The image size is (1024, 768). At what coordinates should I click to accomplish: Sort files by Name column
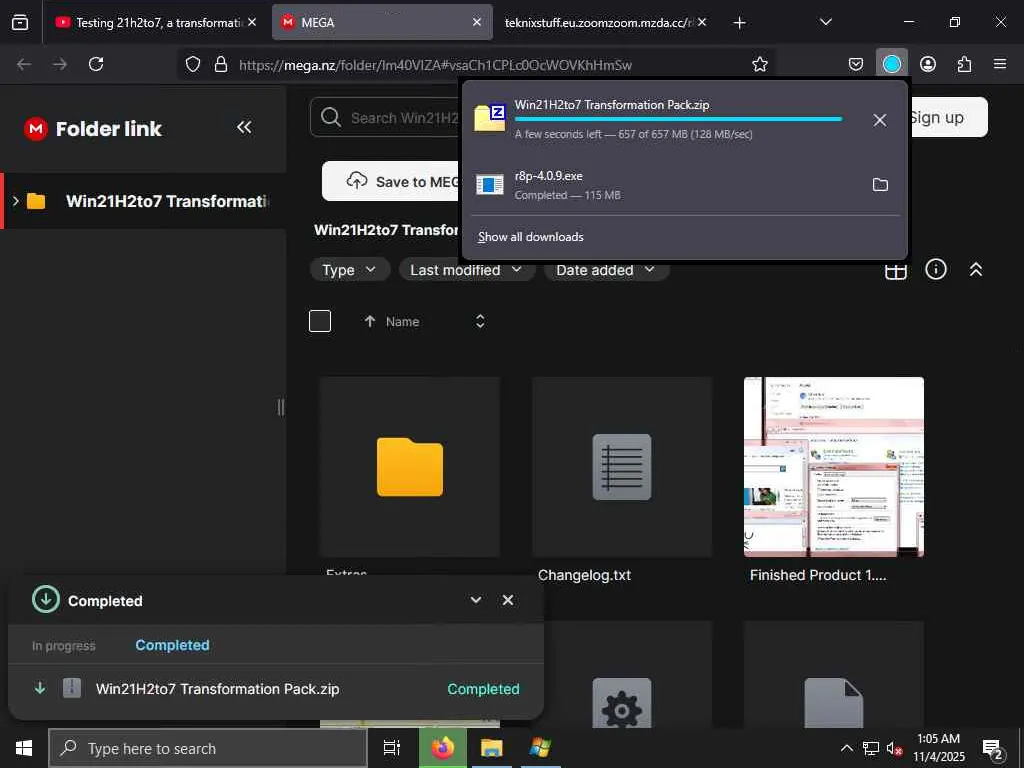(x=402, y=321)
